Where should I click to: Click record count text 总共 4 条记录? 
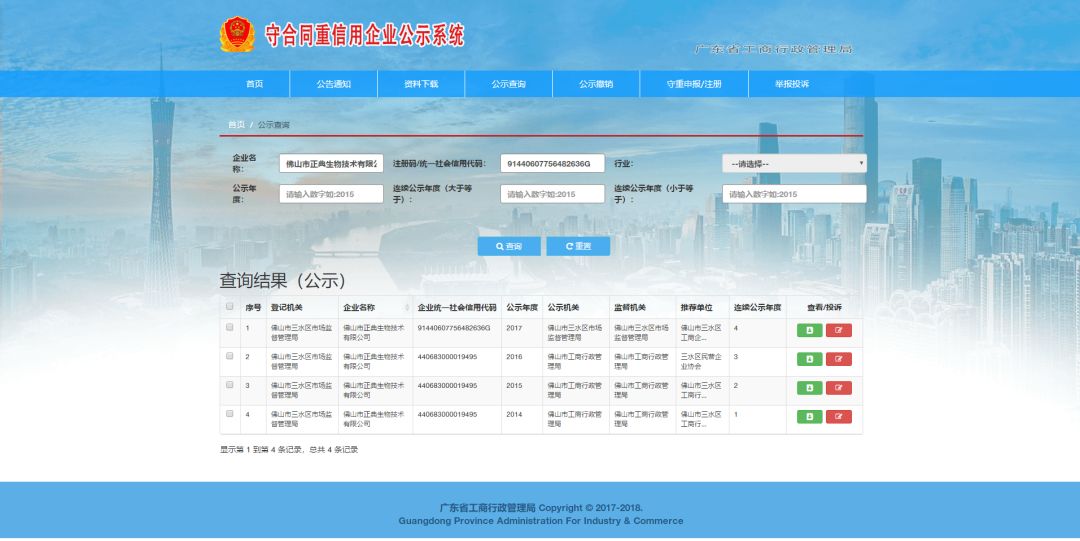(x=333, y=449)
